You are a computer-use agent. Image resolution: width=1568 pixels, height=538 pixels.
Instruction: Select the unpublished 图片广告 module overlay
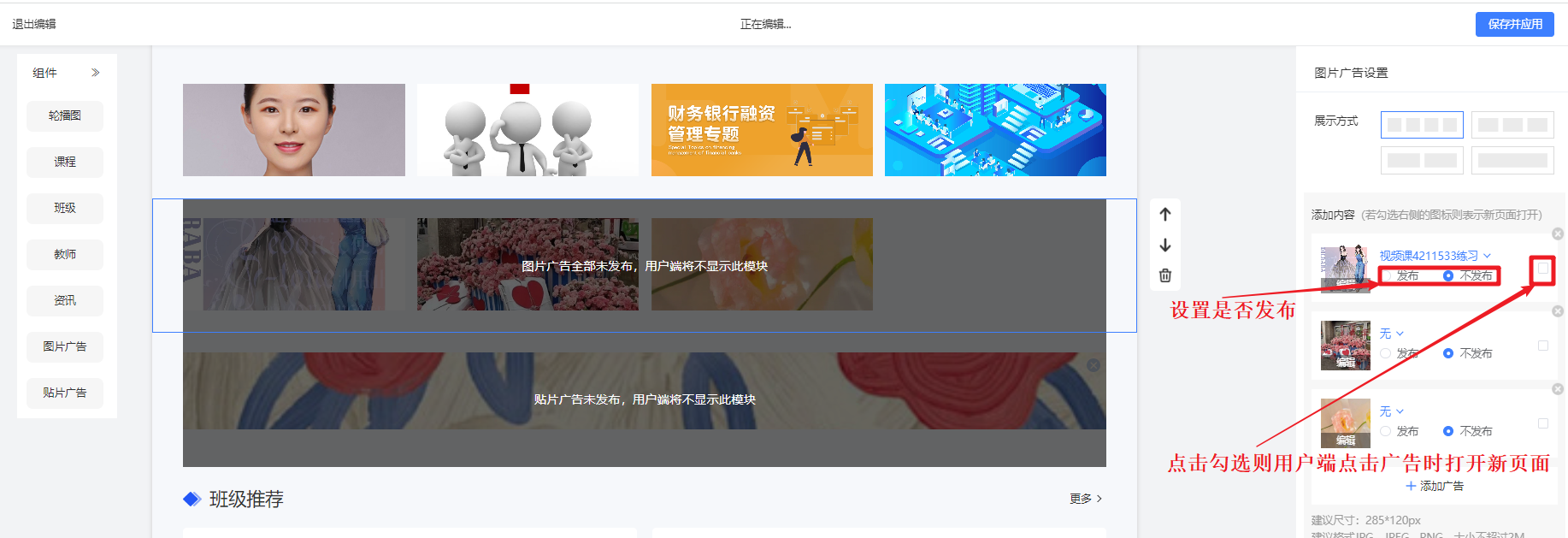645,266
